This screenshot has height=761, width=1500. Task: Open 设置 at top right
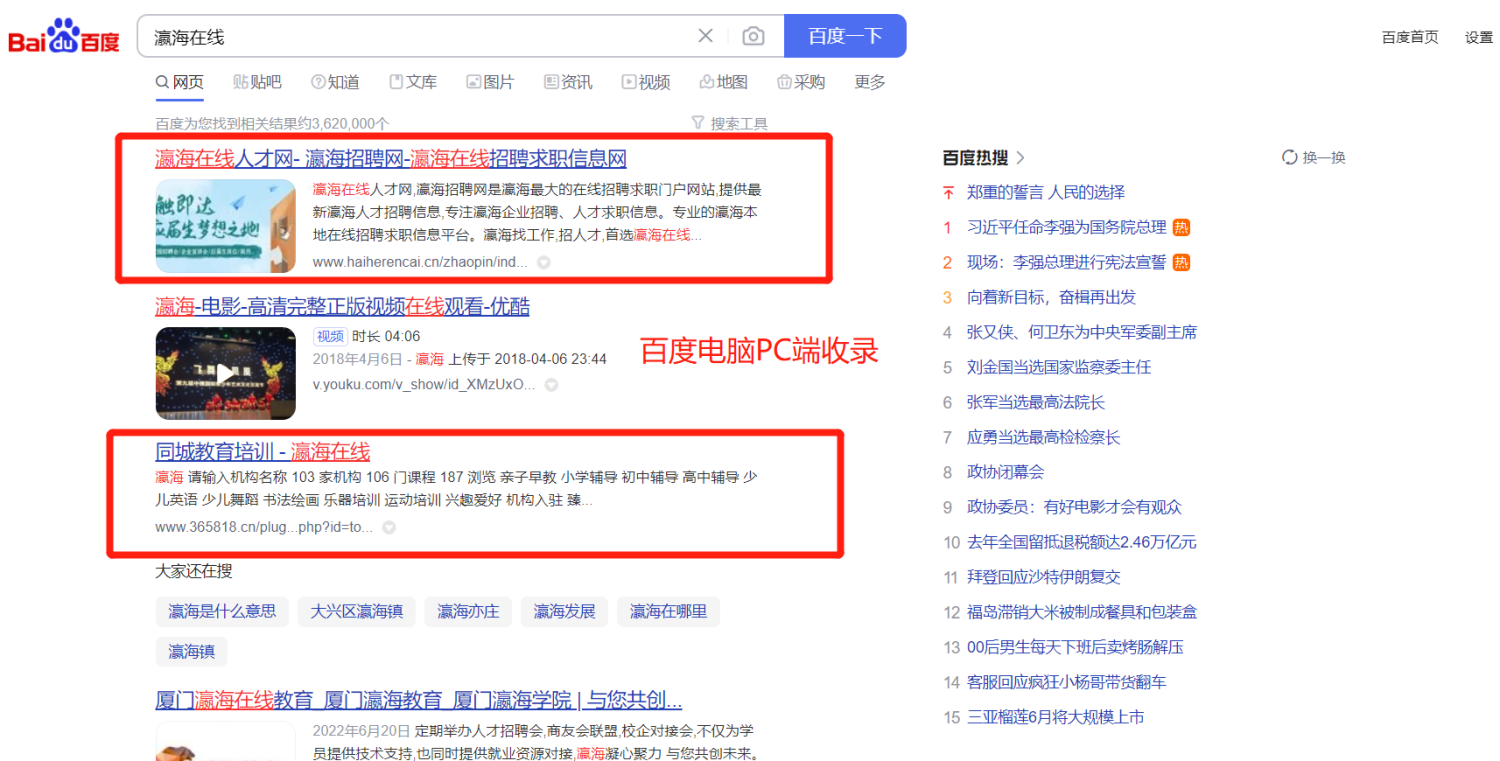[1479, 37]
